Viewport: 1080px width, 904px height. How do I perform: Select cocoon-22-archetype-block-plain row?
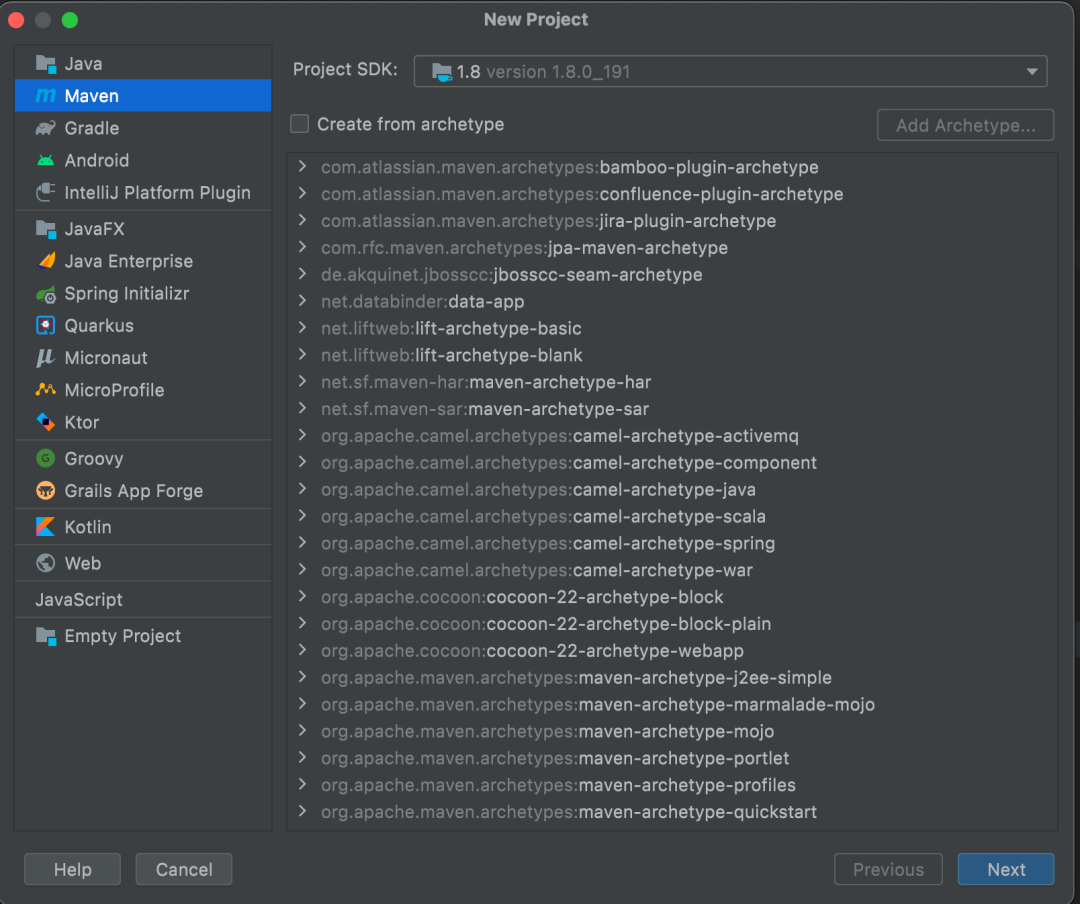(672, 624)
